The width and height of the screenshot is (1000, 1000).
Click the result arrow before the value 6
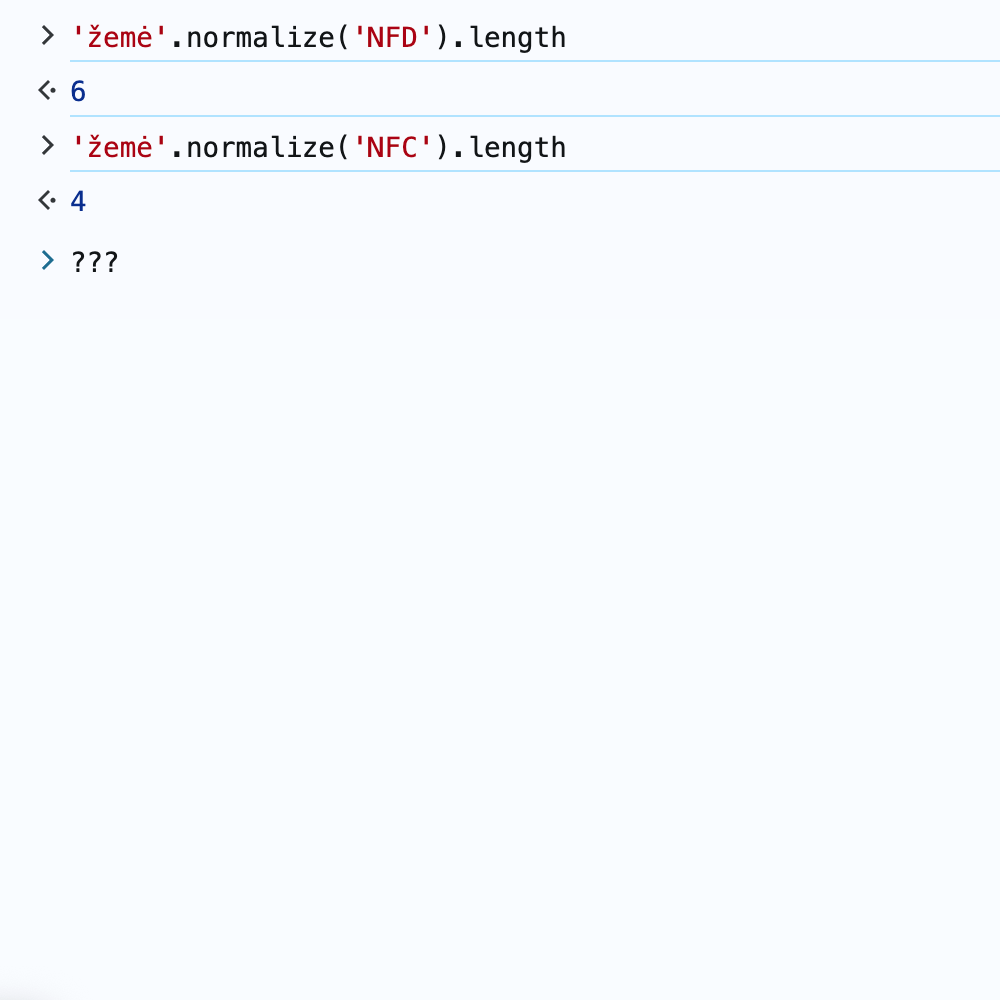44,89
